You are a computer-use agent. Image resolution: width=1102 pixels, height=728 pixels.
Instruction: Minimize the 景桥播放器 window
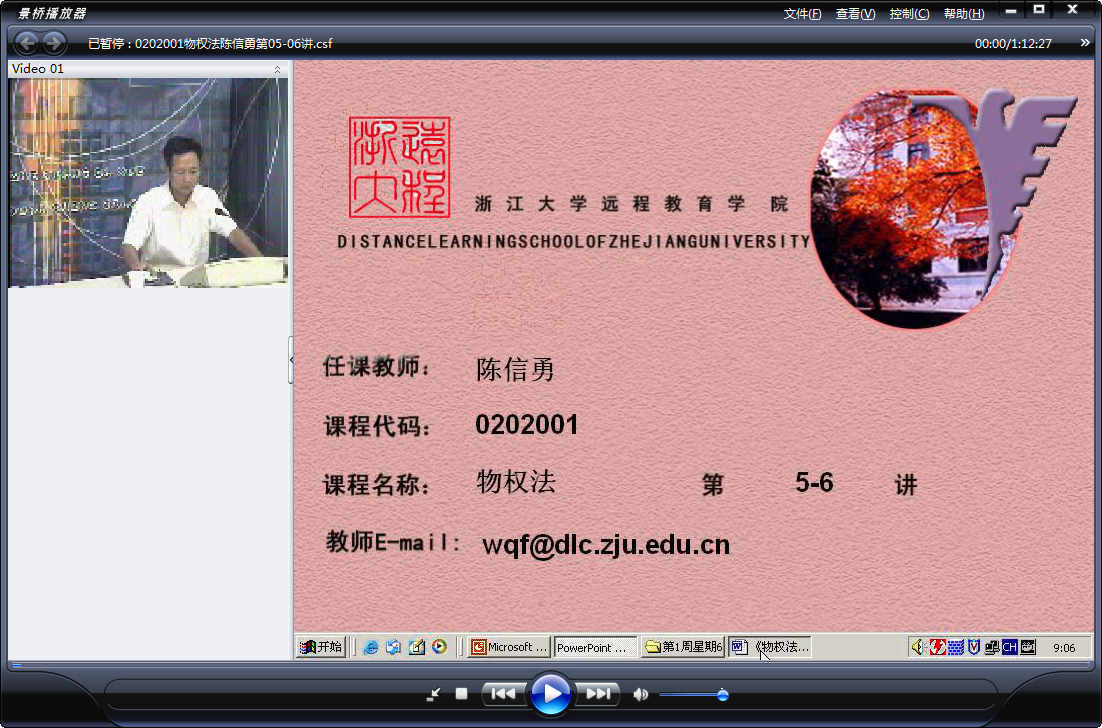pos(1011,11)
